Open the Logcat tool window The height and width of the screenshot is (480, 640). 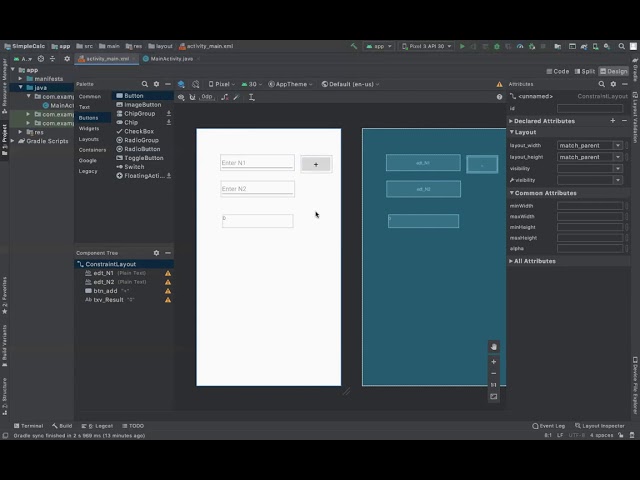97,426
